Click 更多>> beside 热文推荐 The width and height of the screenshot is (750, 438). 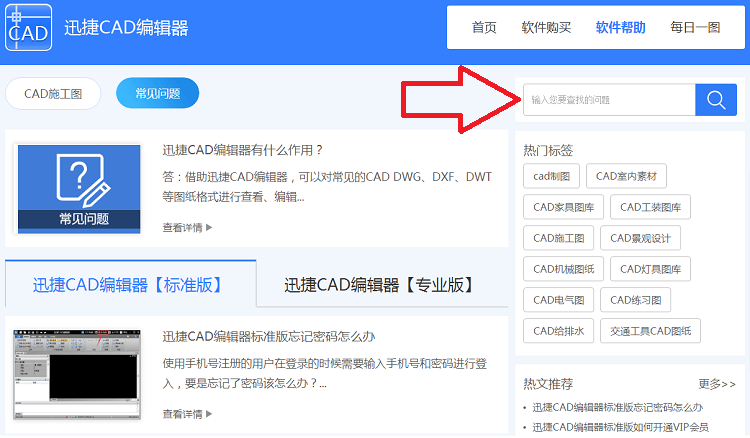[x=717, y=383]
